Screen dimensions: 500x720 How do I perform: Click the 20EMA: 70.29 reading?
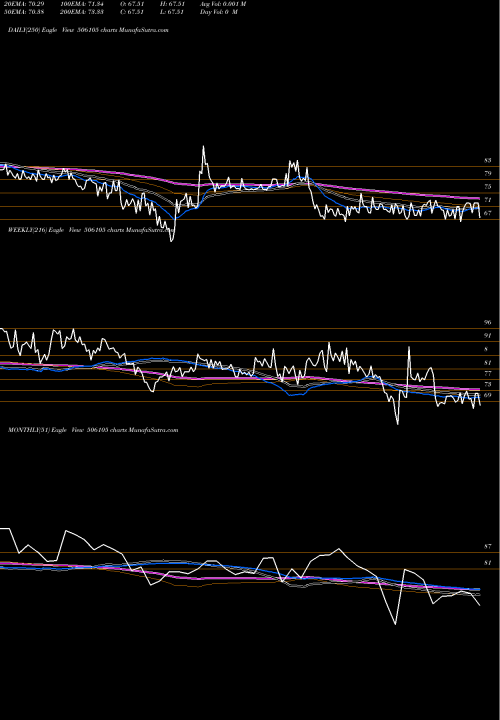coord(23,4)
